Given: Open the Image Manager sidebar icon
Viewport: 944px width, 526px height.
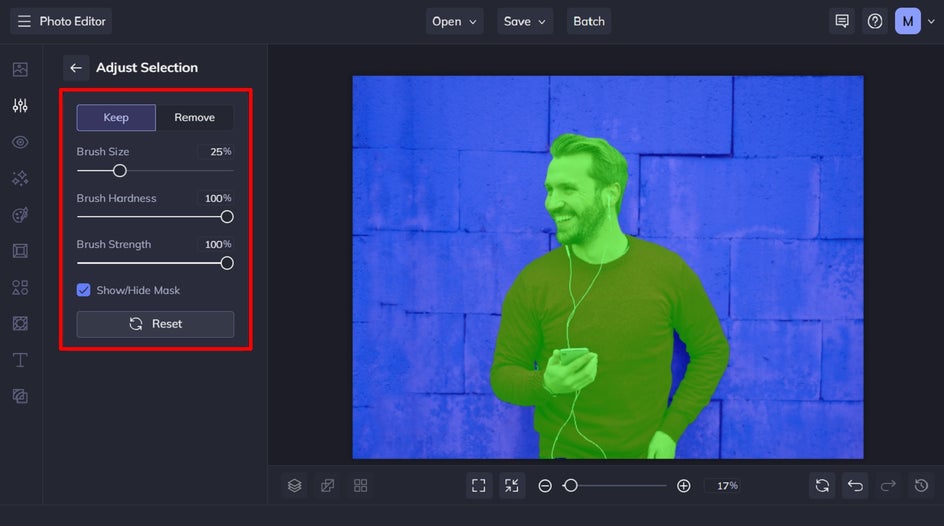Looking at the screenshot, I should (x=20, y=69).
